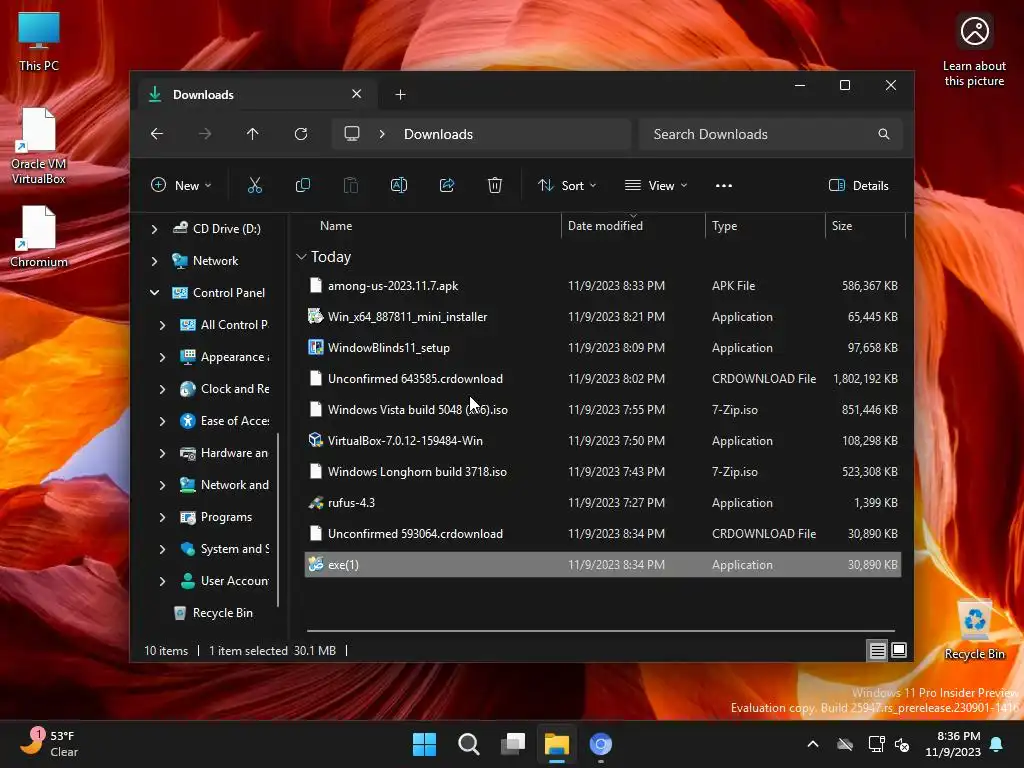Switch to details list view icon
1024x768 pixels.
877,650
